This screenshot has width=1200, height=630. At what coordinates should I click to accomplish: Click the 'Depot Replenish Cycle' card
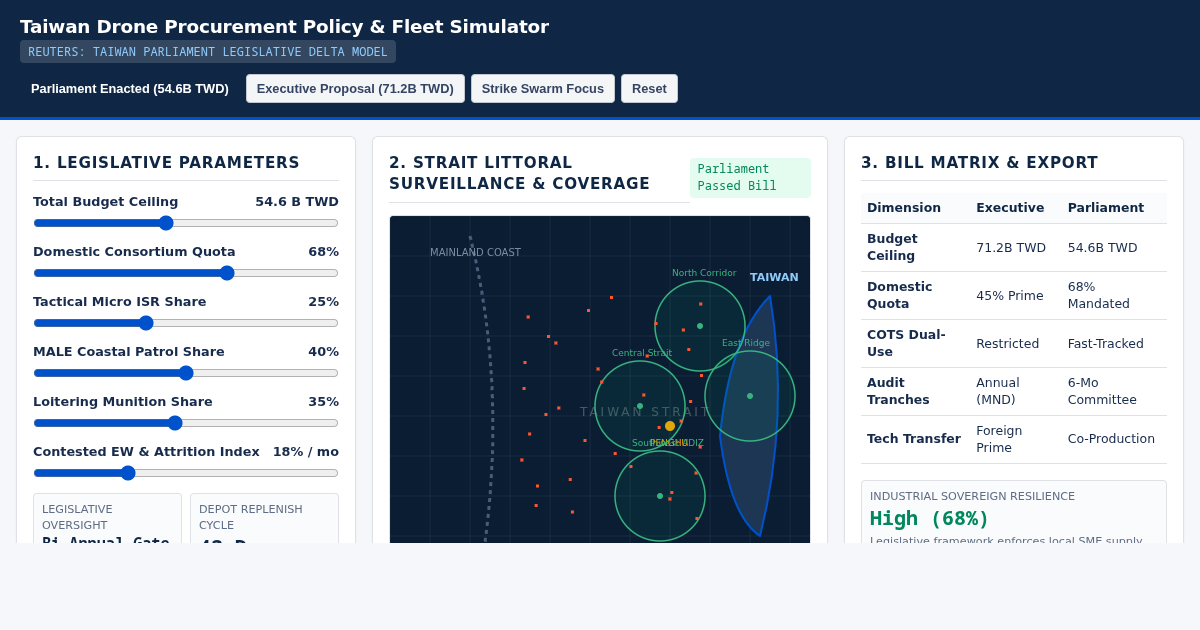pyautogui.click(x=265, y=519)
